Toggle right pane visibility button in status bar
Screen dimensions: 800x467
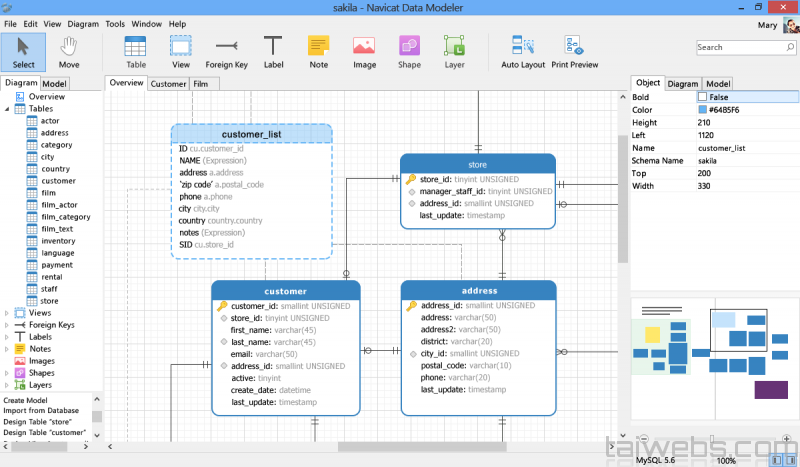[791, 460]
